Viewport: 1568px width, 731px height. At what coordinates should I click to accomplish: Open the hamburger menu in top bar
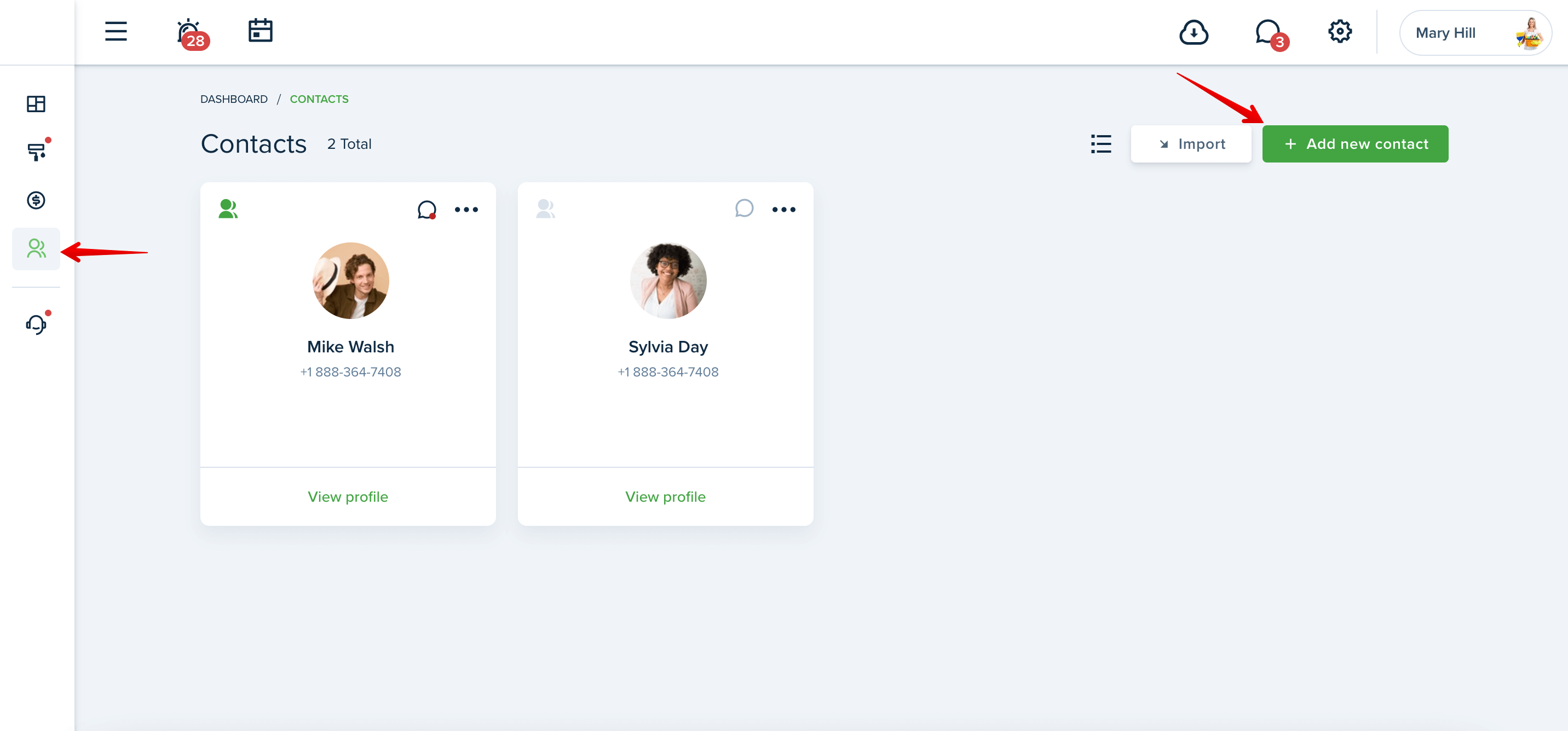[116, 32]
